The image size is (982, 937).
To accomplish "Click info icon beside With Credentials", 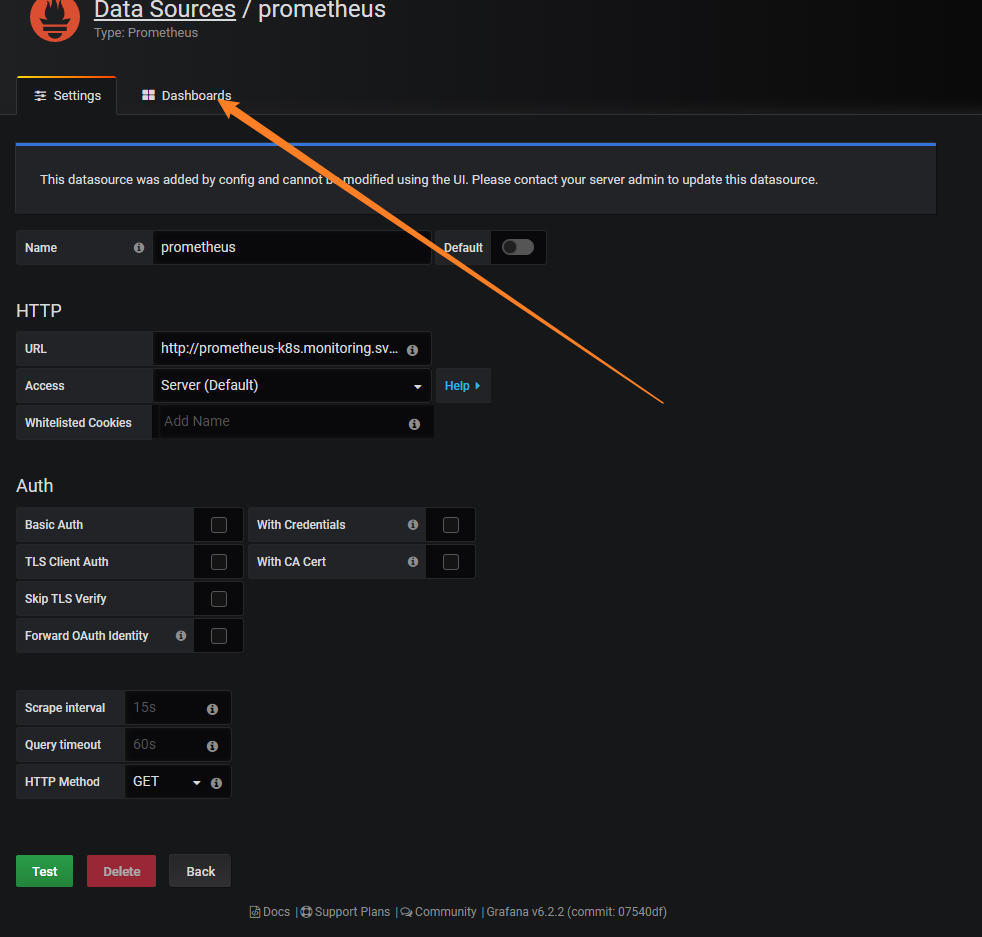I will pyautogui.click(x=412, y=525).
